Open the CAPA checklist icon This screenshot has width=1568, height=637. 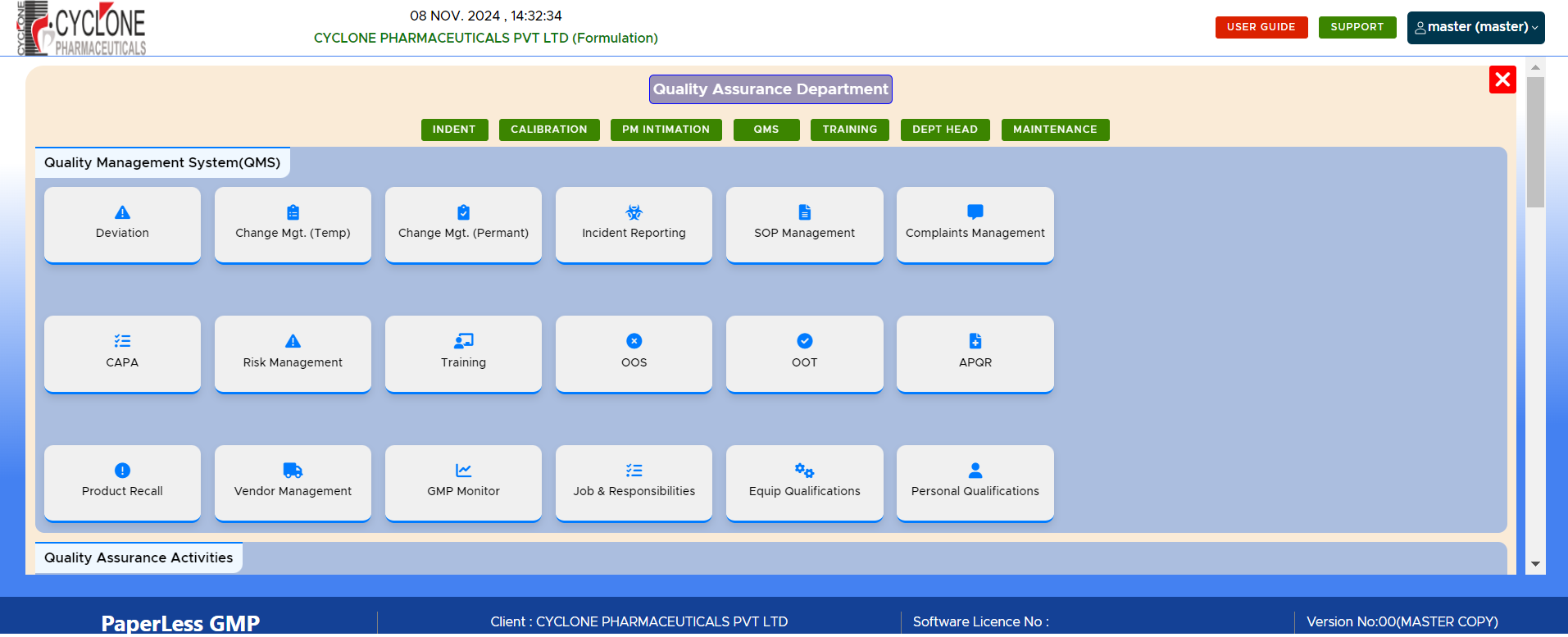pyautogui.click(x=122, y=341)
